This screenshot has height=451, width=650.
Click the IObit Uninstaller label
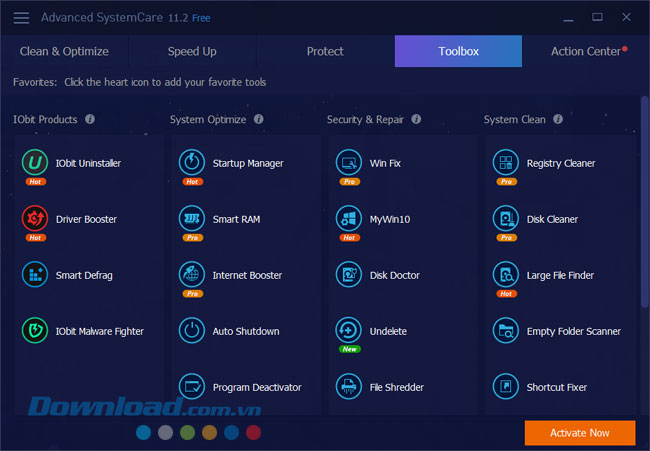[x=88, y=163]
